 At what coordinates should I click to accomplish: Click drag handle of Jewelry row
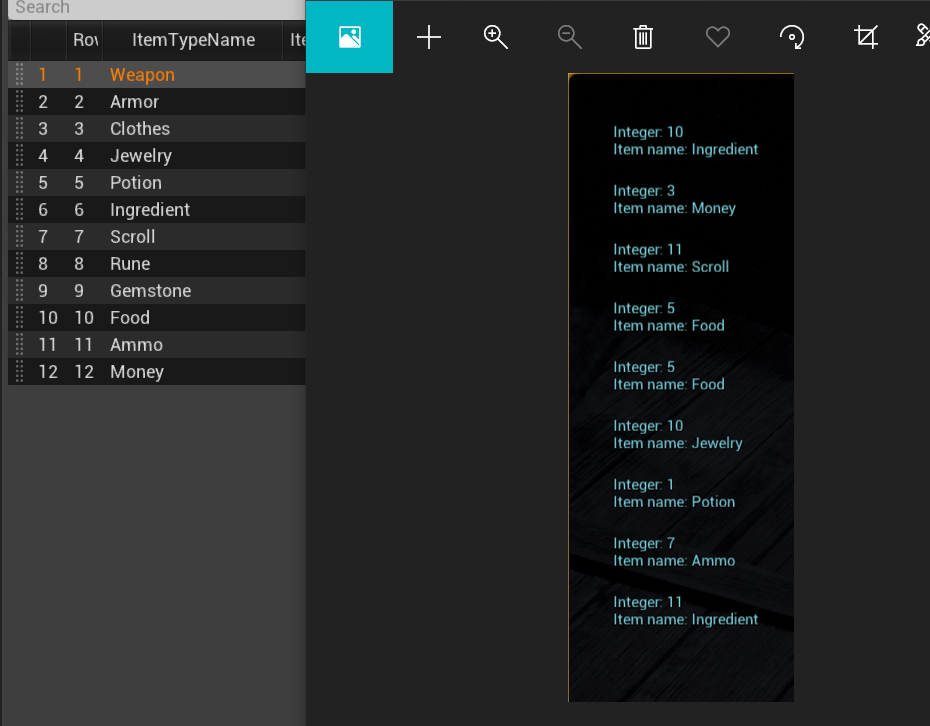[x=19, y=155]
